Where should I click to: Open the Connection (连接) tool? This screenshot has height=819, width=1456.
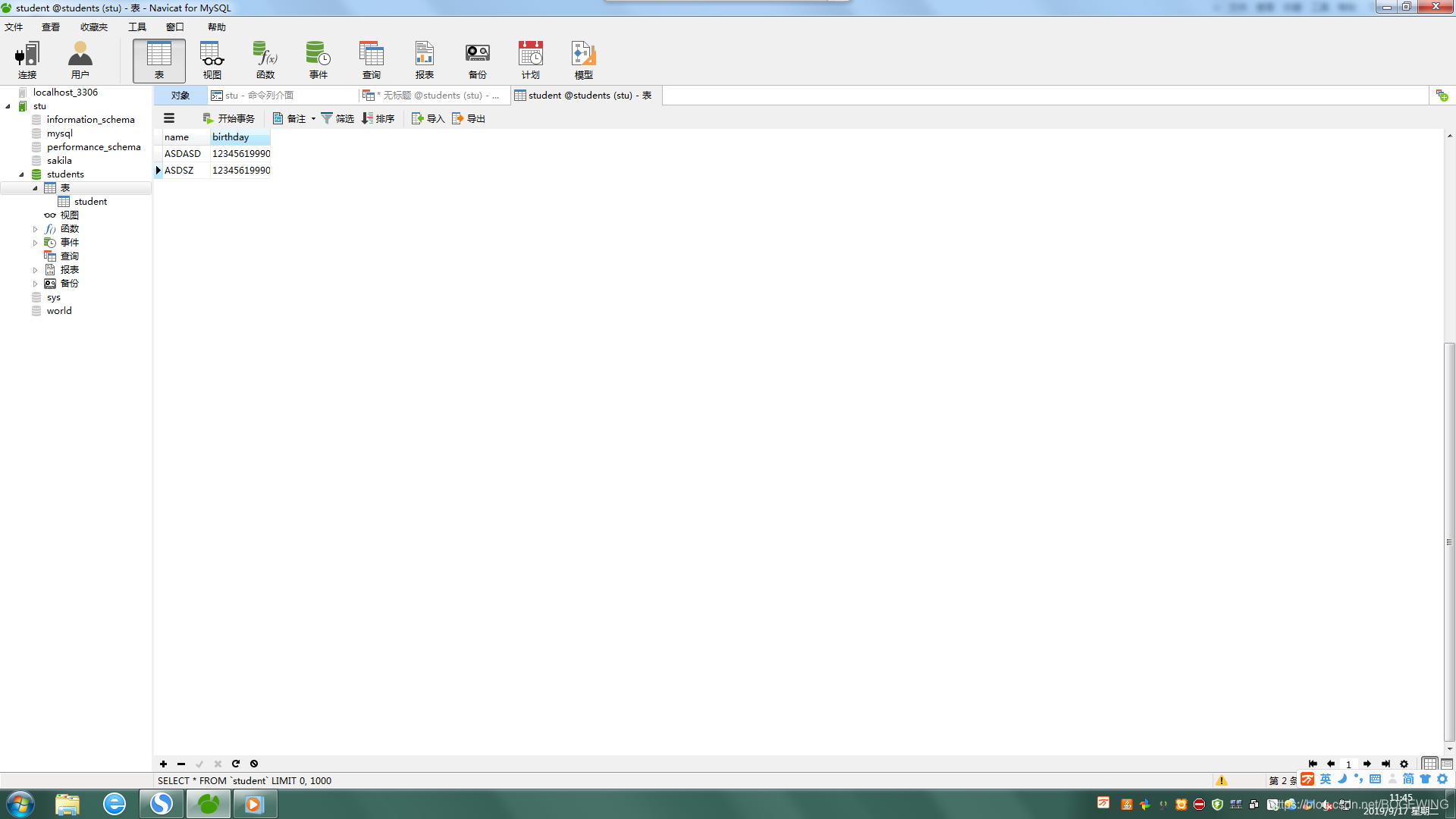click(x=27, y=60)
